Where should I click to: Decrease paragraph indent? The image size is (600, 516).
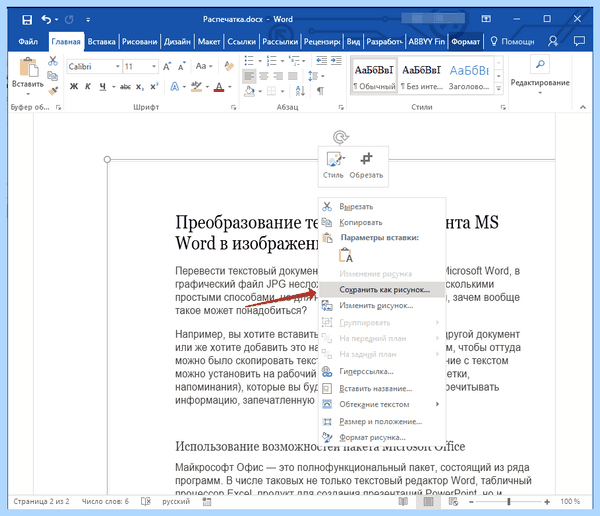(x=321, y=60)
